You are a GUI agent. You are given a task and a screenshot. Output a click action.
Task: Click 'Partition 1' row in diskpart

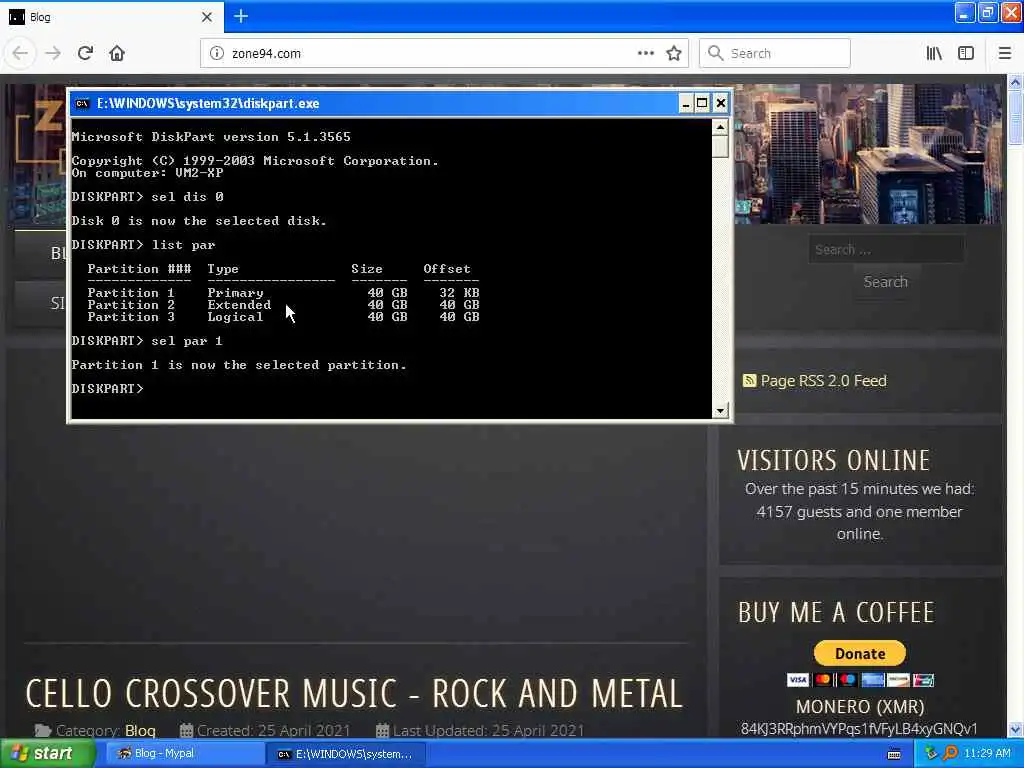283,293
